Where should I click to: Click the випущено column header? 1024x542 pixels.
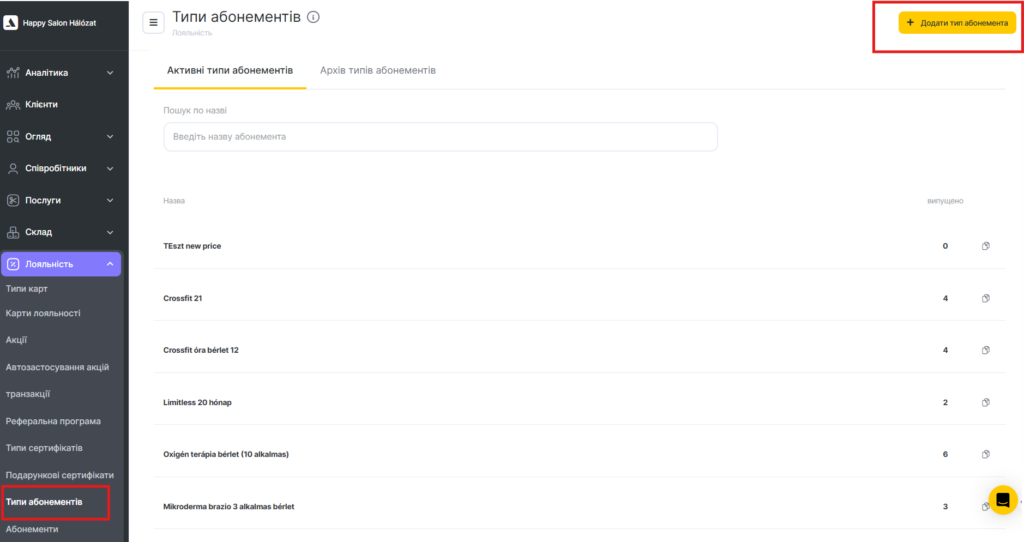(x=945, y=200)
